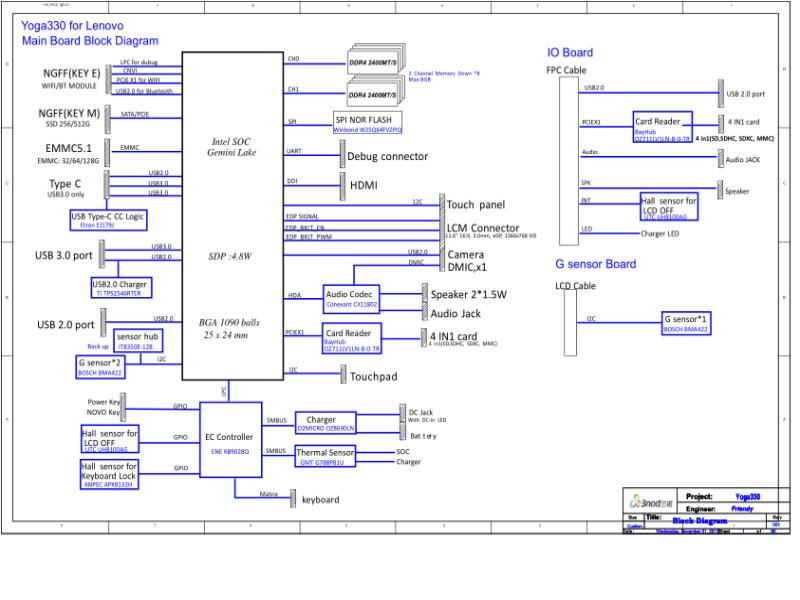Click the Touchpad connector icon
800x600 pixels.
[x=343, y=374]
